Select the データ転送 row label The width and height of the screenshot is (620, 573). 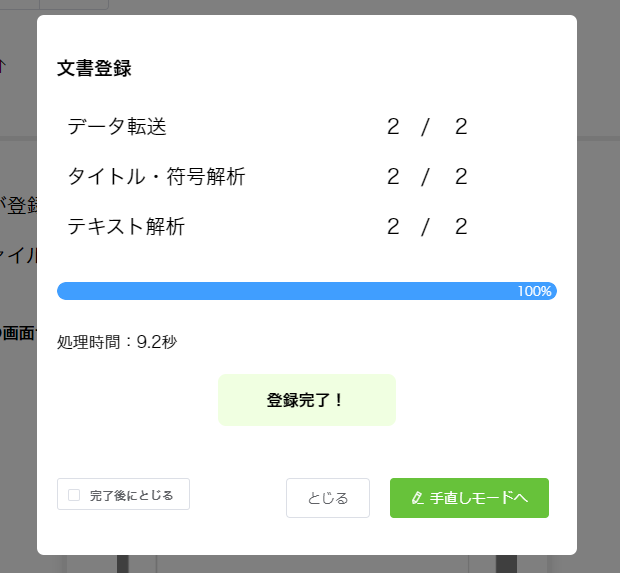(117, 127)
